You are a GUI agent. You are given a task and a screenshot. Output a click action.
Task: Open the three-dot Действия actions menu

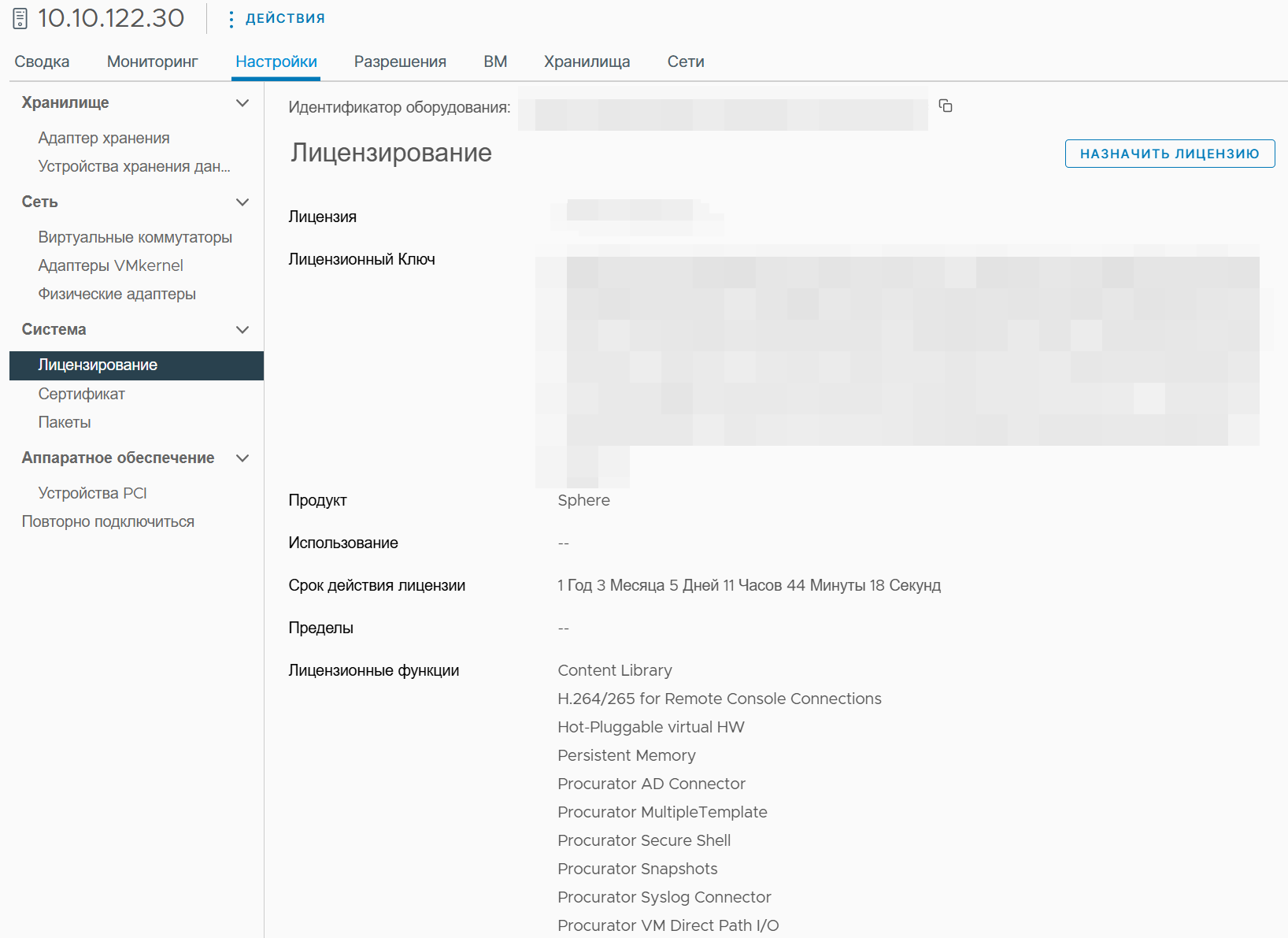276,19
